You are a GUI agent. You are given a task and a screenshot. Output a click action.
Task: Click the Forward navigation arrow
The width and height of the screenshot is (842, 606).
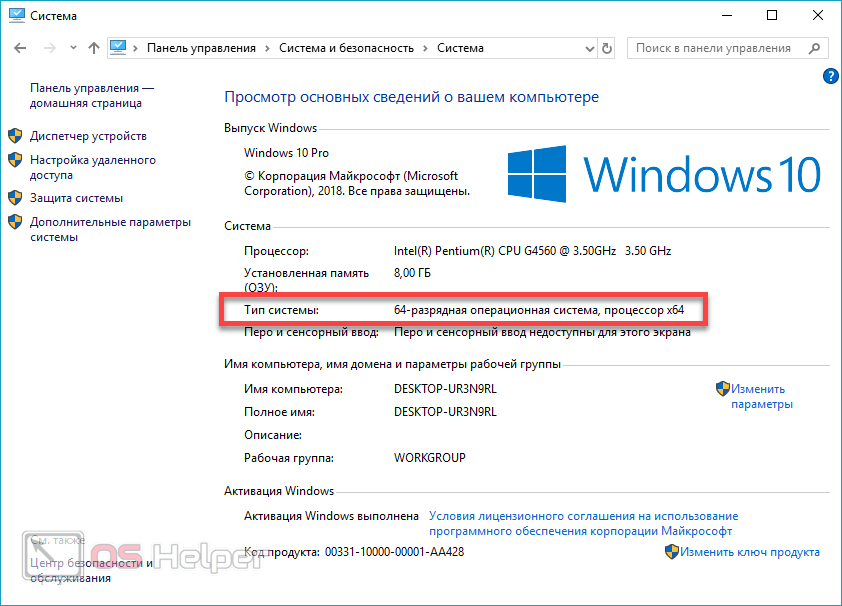coord(50,48)
